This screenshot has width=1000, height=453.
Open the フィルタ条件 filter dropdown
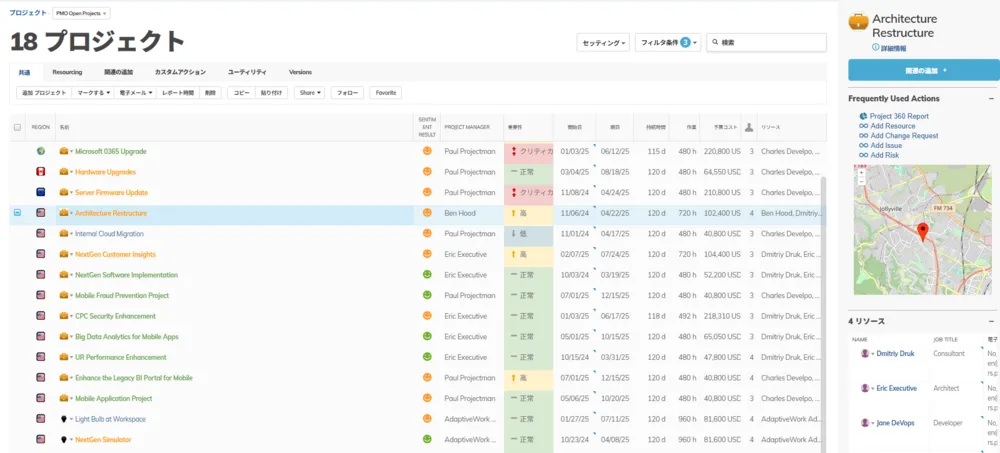(x=668, y=43)
